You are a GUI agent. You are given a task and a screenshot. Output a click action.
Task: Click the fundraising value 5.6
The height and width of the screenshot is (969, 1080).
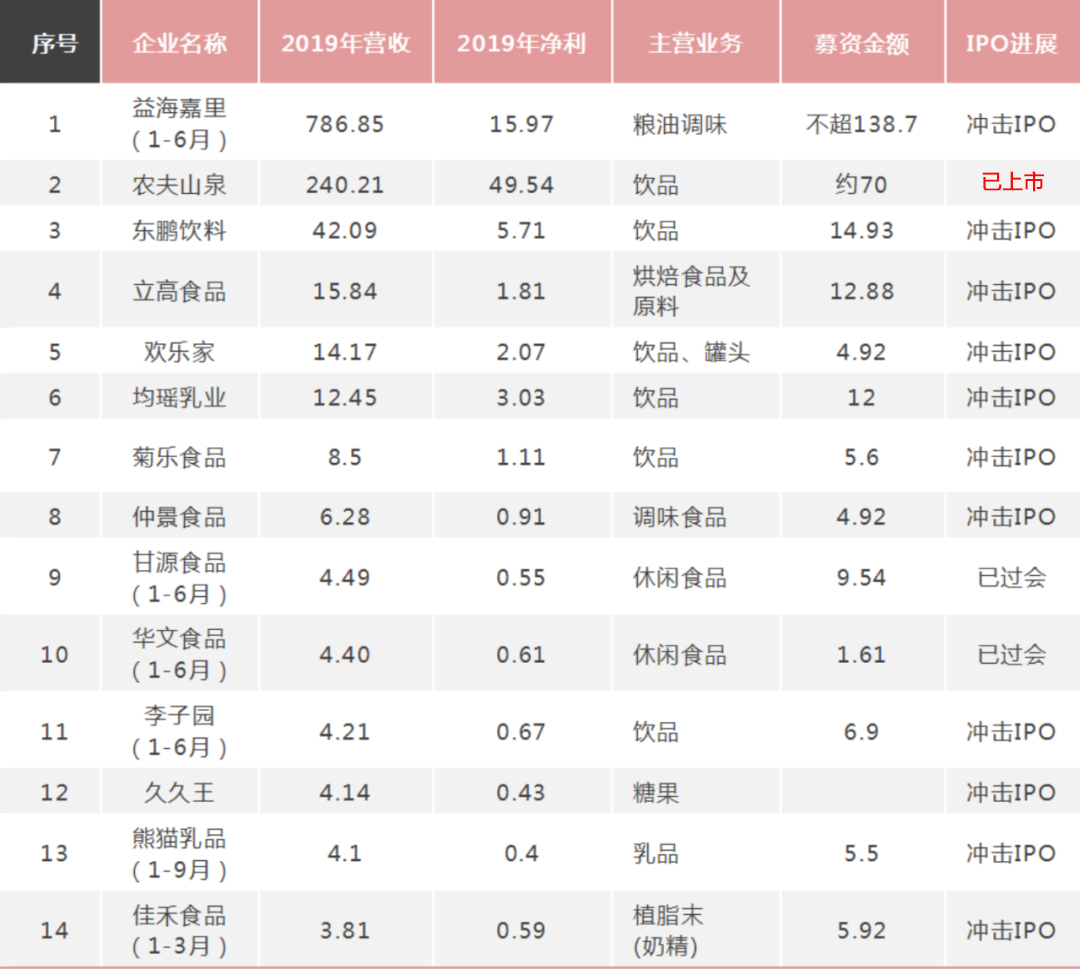862,457
